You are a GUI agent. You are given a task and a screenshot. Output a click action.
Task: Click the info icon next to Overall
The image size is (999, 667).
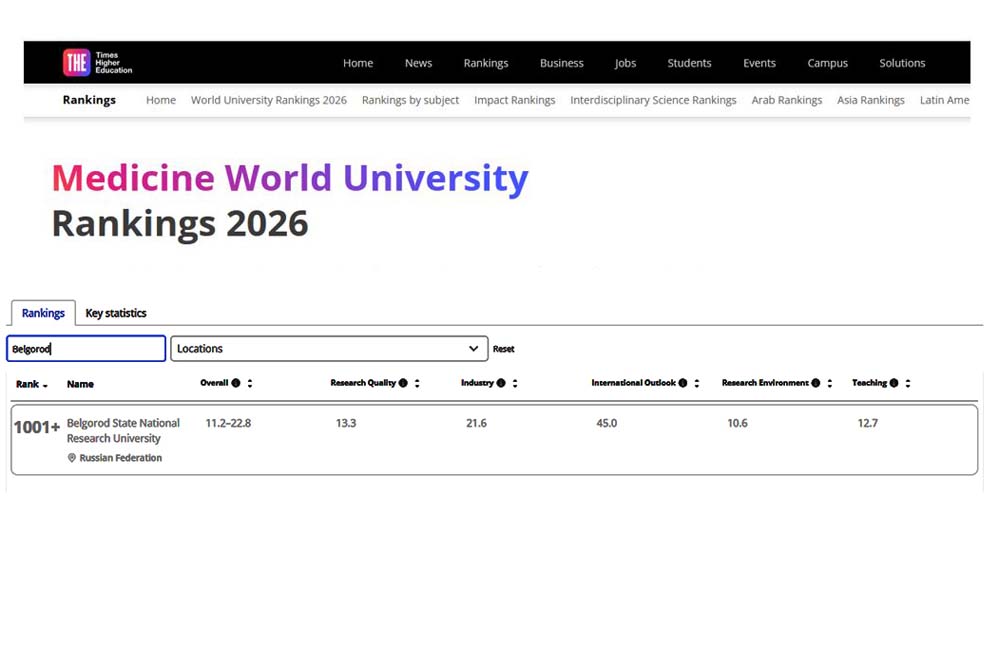click(x=236, y=383)
